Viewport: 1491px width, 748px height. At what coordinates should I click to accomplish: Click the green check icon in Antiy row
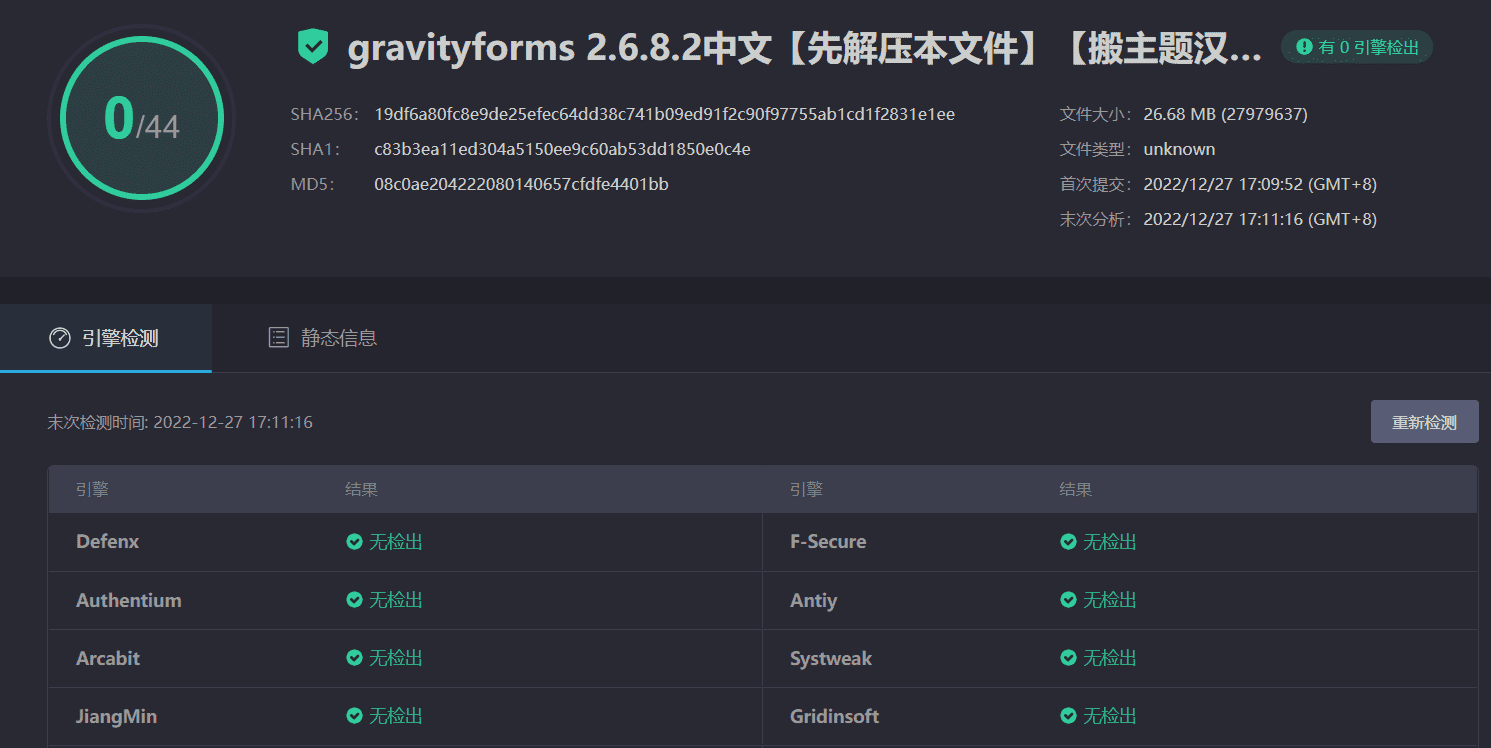[1068, 600]
